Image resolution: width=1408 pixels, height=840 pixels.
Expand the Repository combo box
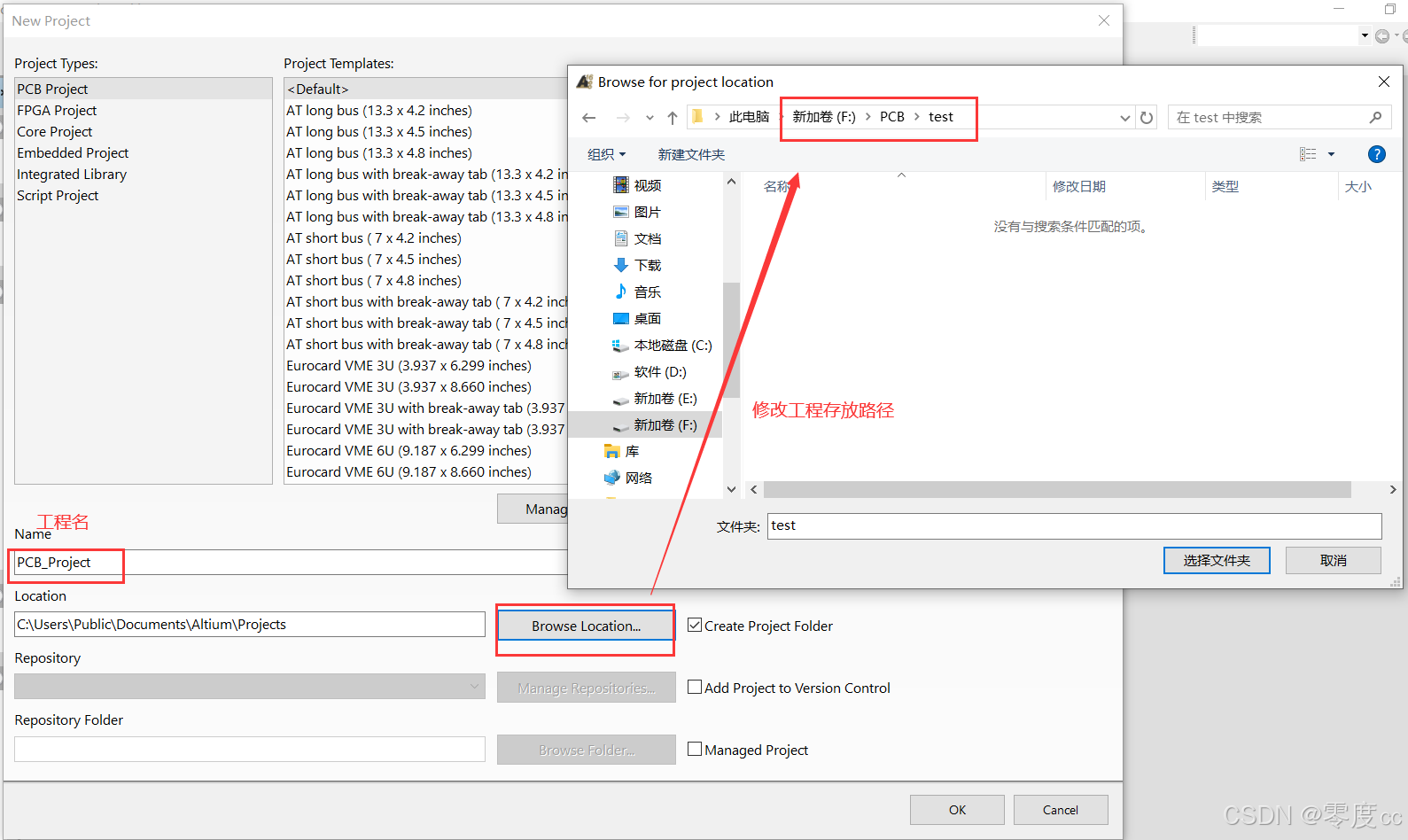[x=475, y=687]
